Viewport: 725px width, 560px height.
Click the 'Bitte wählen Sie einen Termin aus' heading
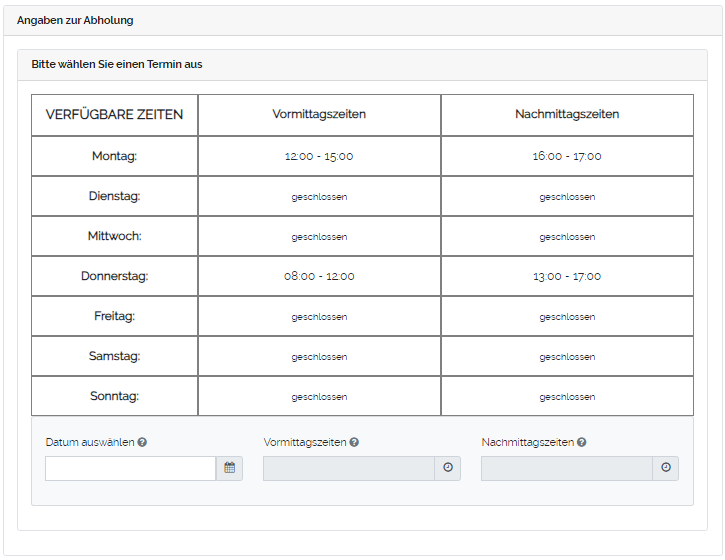(x=117, y=64)
